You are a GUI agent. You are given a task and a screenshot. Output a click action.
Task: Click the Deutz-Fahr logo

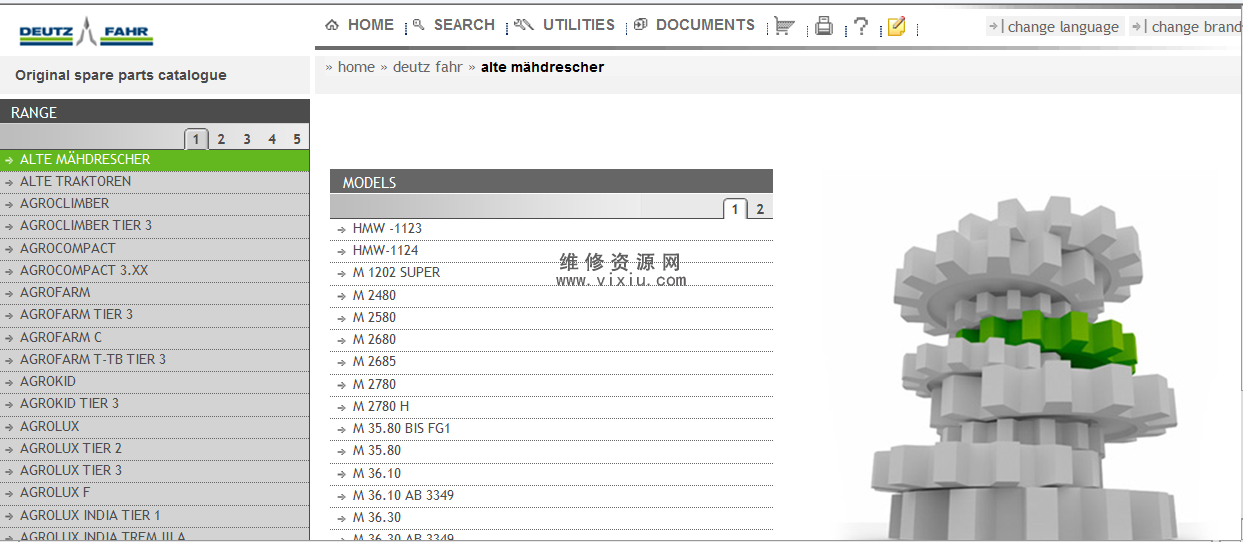[x=85, y=33]
